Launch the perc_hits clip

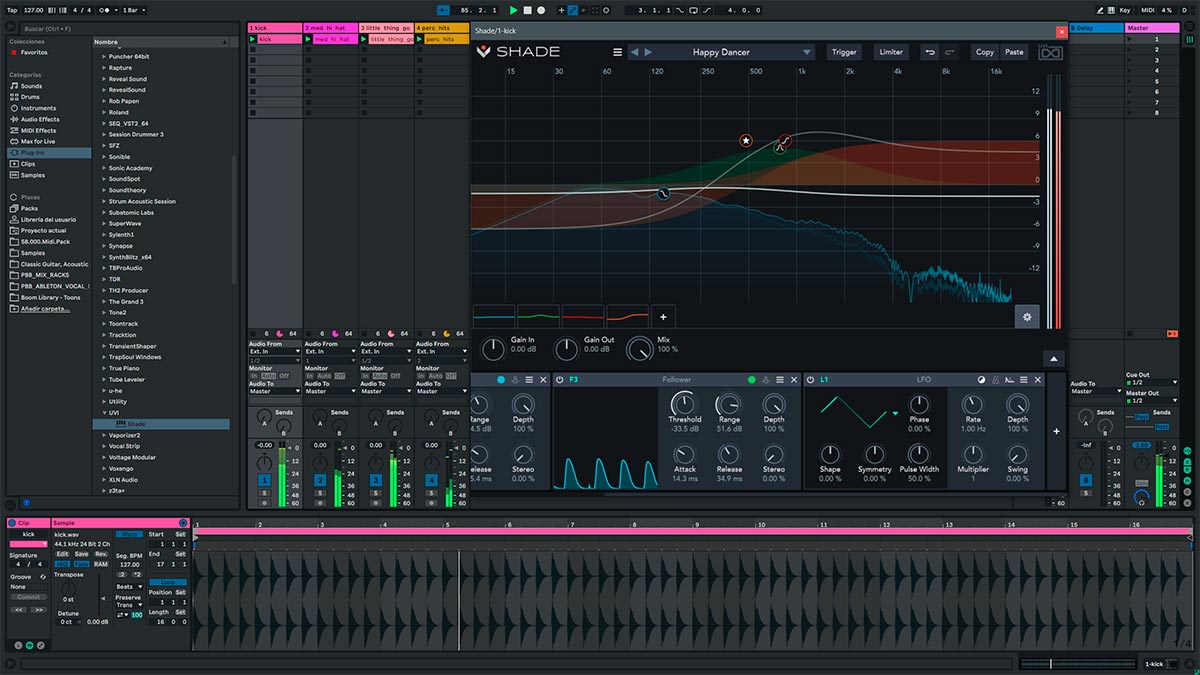pyautogui.click(x=420, y=39)
